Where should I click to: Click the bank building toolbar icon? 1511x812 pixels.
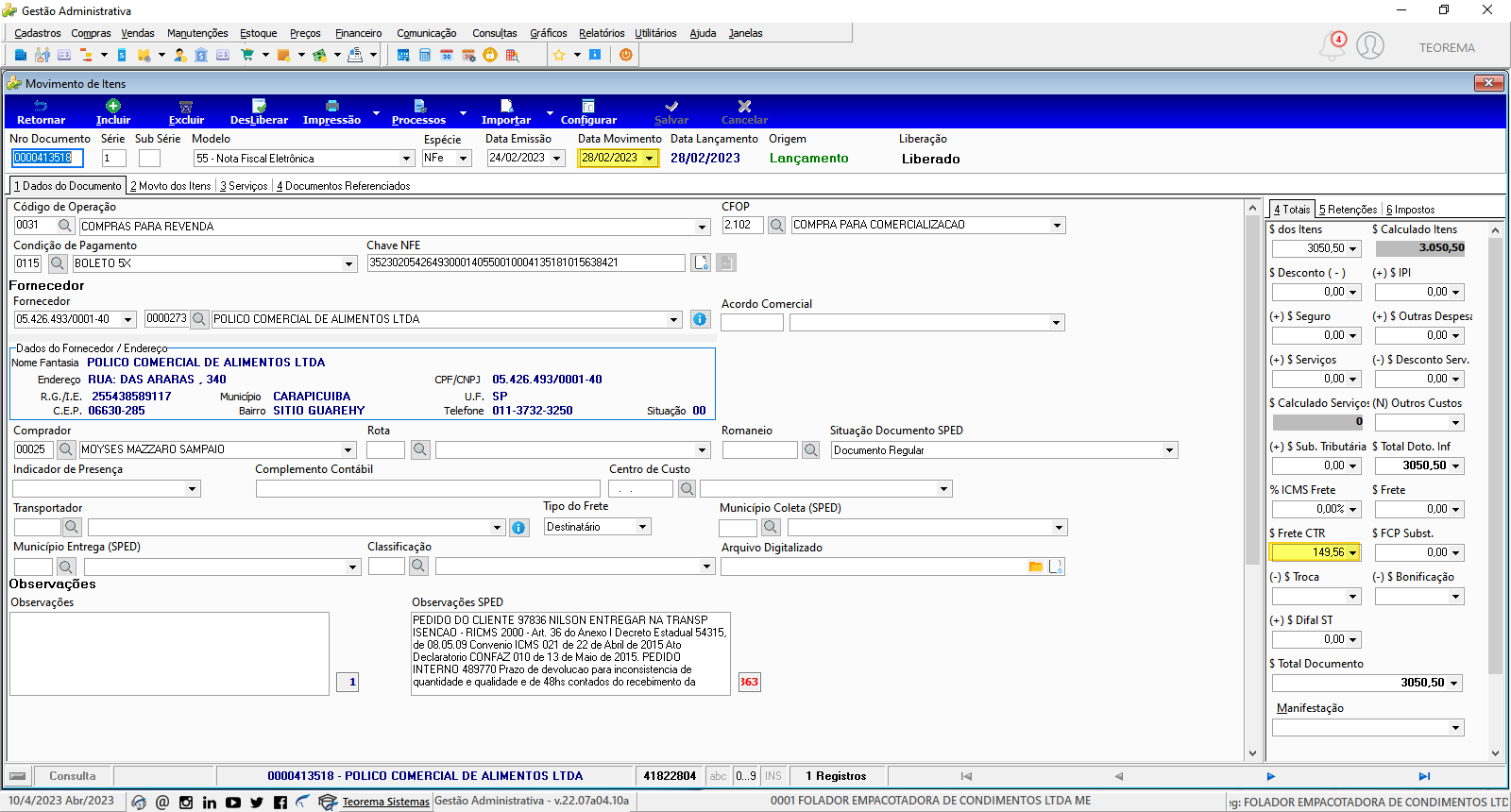tap(201, 55)
